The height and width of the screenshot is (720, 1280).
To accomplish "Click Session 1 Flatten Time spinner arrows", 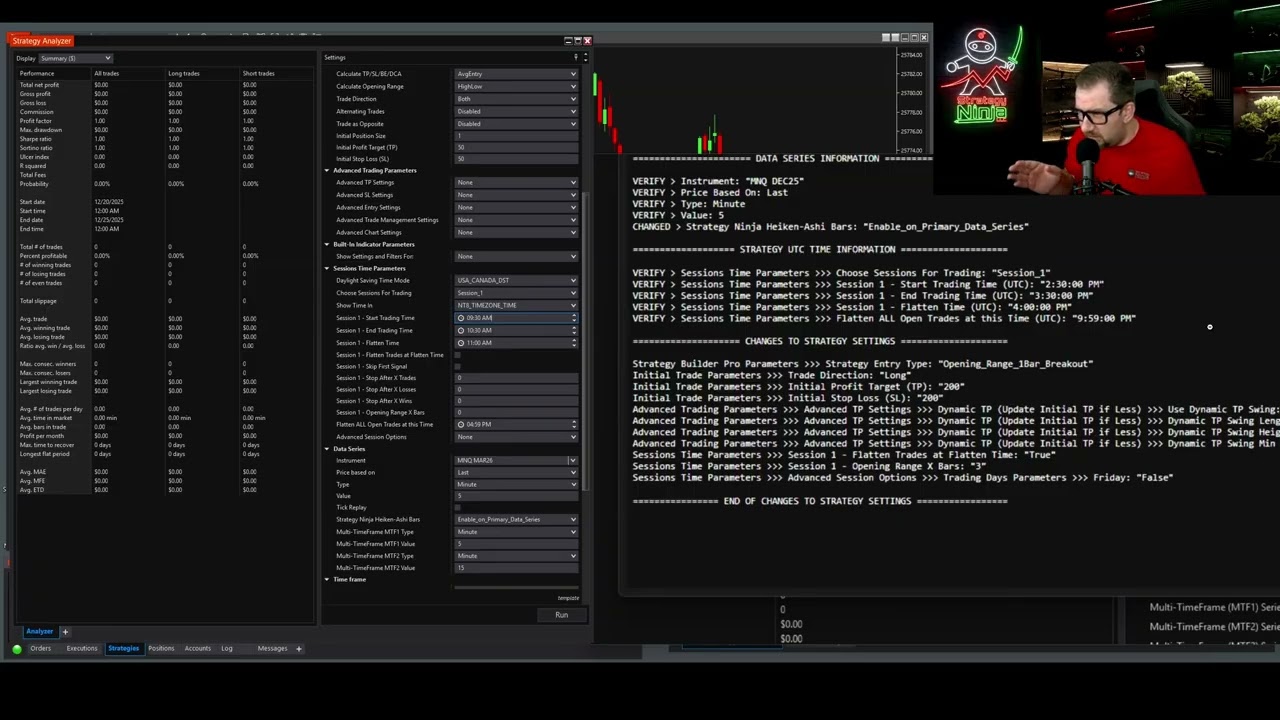I will coord(574,343).
